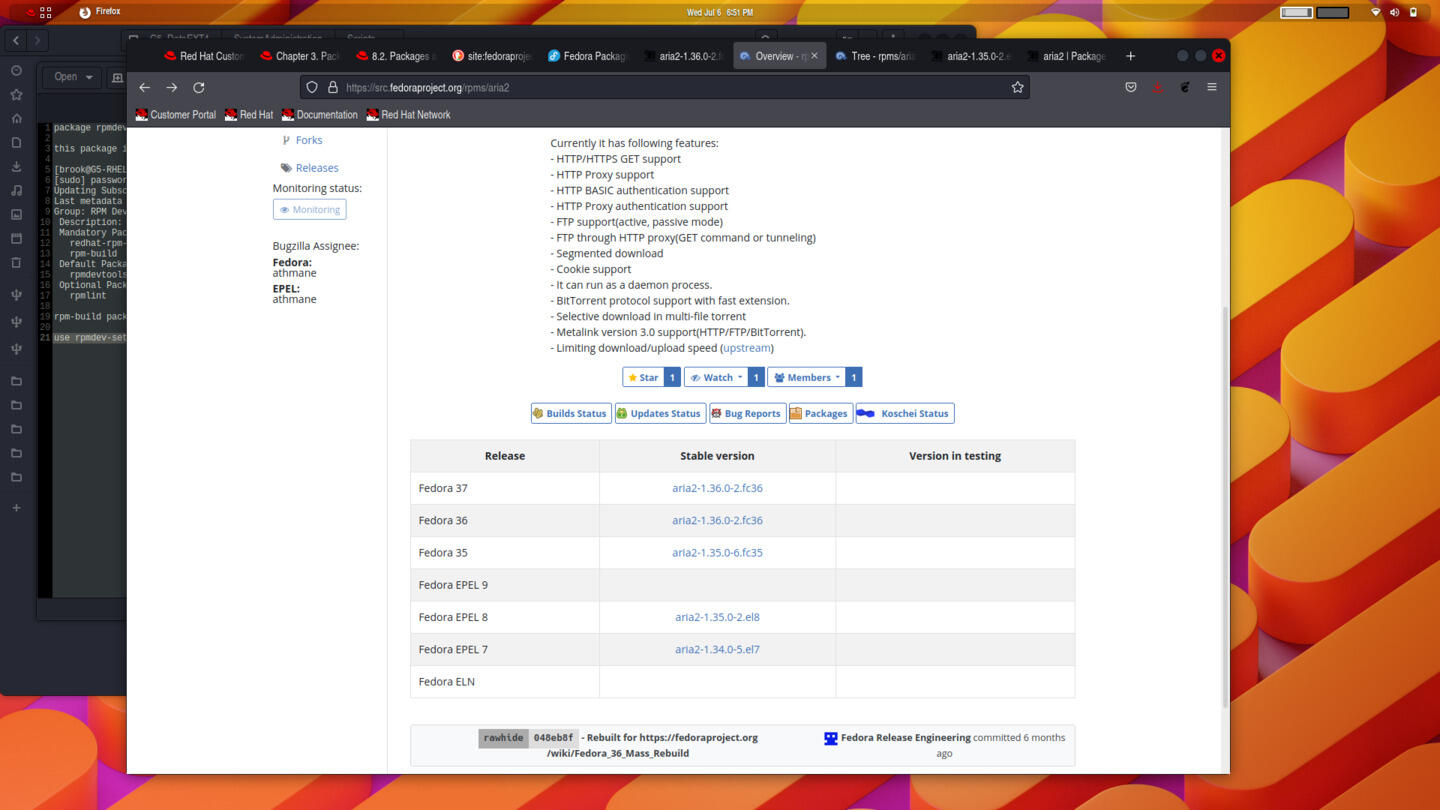Click the Wi-Fi network status icon
Image resolution: width=1440 pixels, height=810 pixels.
(x=1375, y=12)
